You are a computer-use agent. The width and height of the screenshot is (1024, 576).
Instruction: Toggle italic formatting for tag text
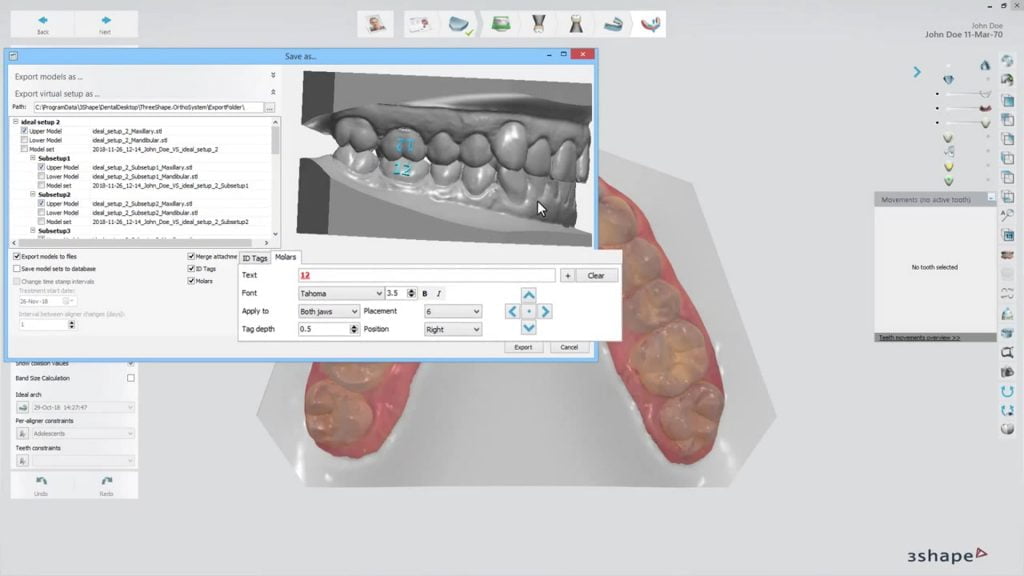pos(439,293)
